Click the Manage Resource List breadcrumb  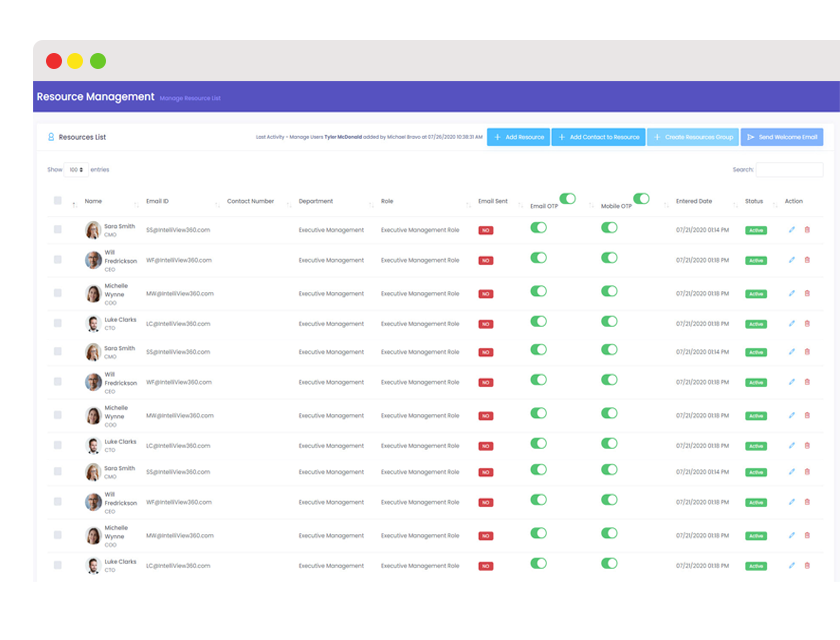[190, 98]
